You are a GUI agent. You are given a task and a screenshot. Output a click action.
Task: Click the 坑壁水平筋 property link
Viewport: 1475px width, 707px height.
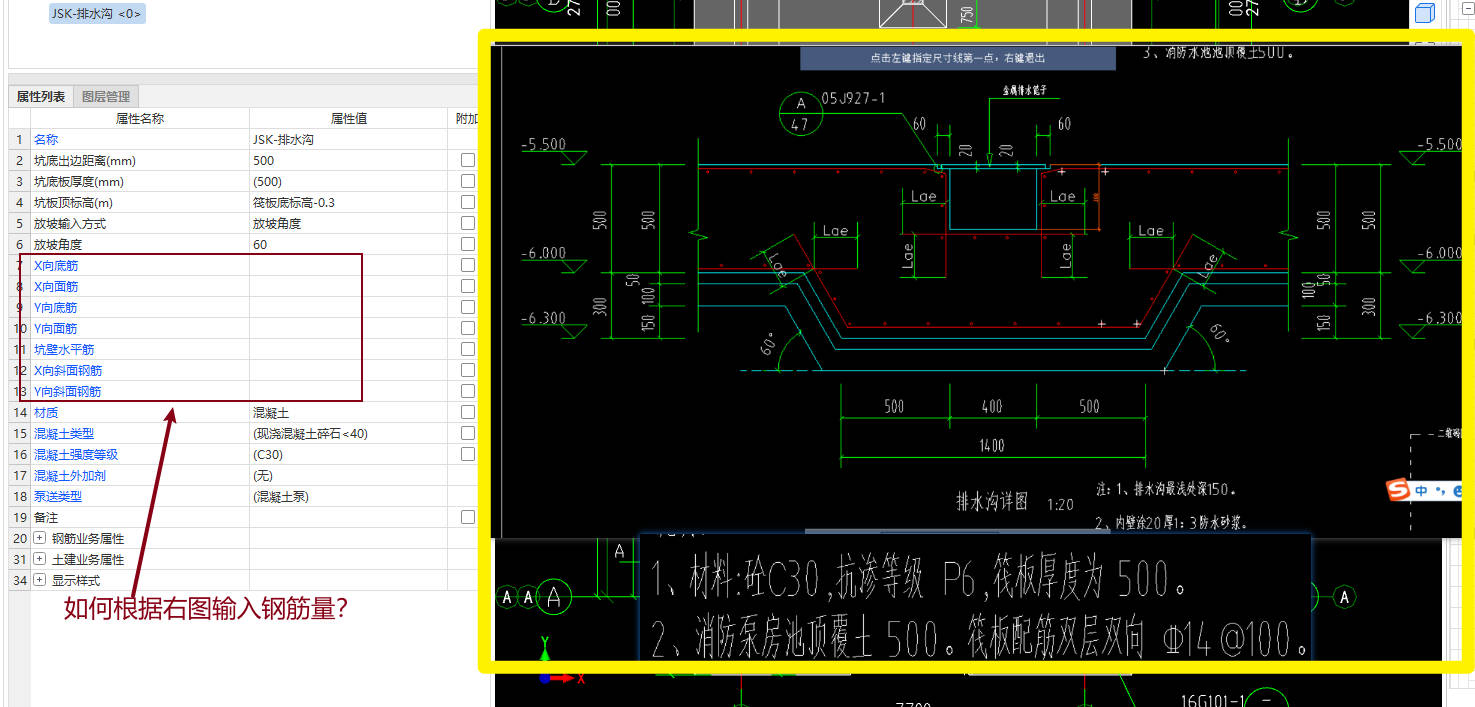coord(64,349)
